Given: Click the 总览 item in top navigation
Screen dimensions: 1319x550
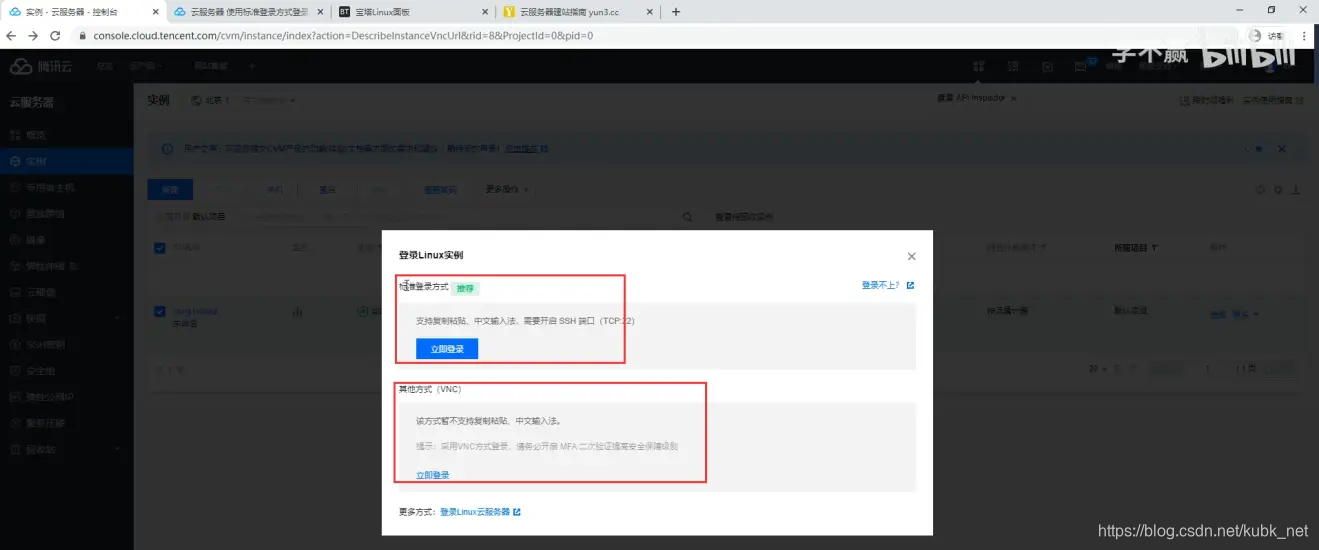Looking at the screenshot, I should [104, 66].
